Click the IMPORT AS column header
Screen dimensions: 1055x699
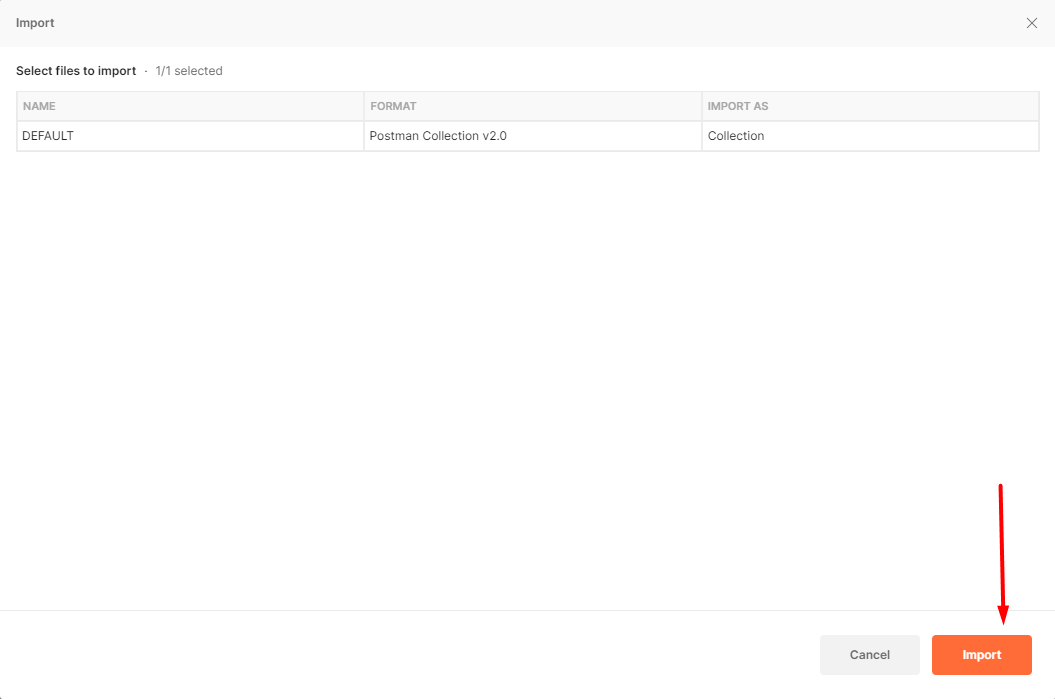click(738, 106)
